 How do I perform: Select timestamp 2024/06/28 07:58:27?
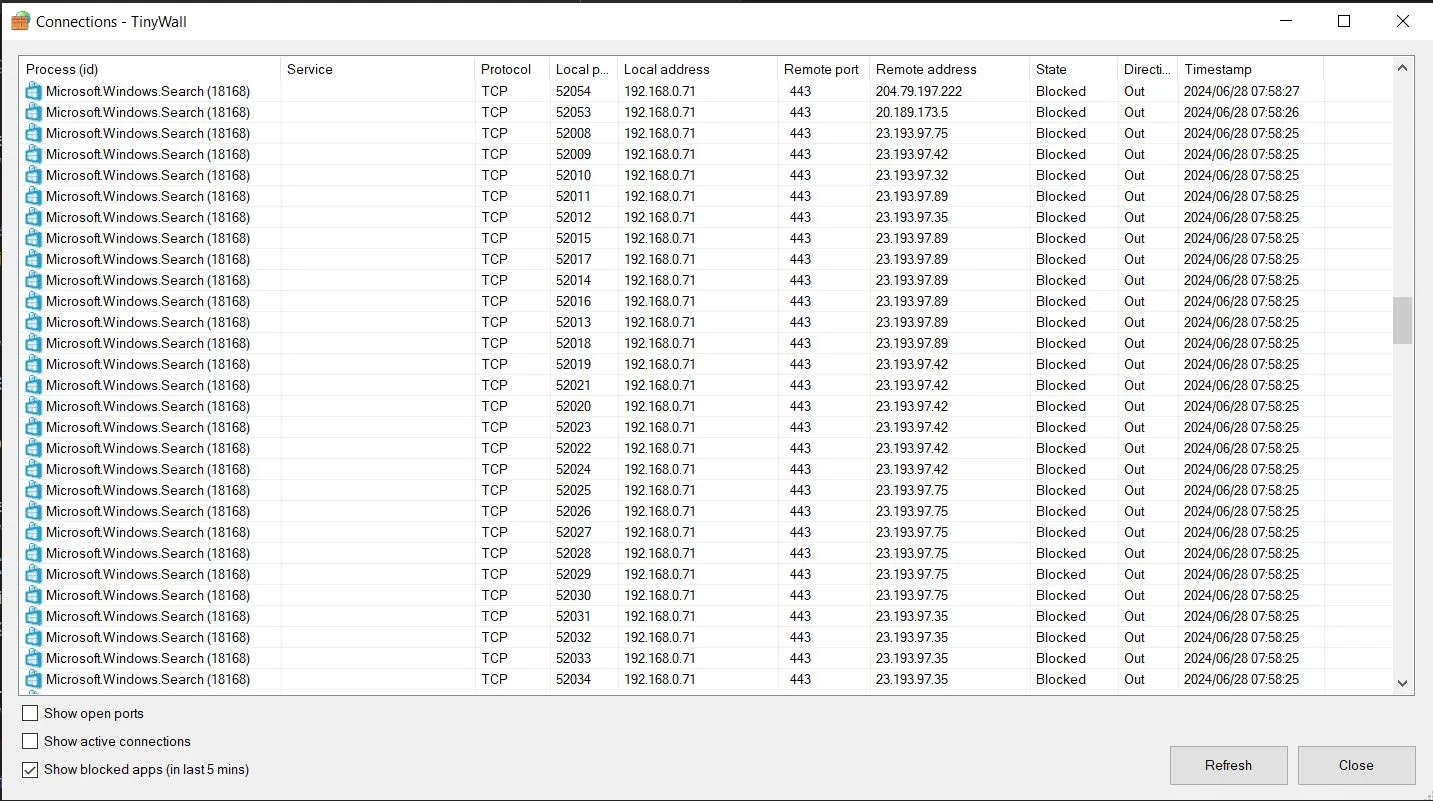pyautogui.click(x=1241, y=91)
